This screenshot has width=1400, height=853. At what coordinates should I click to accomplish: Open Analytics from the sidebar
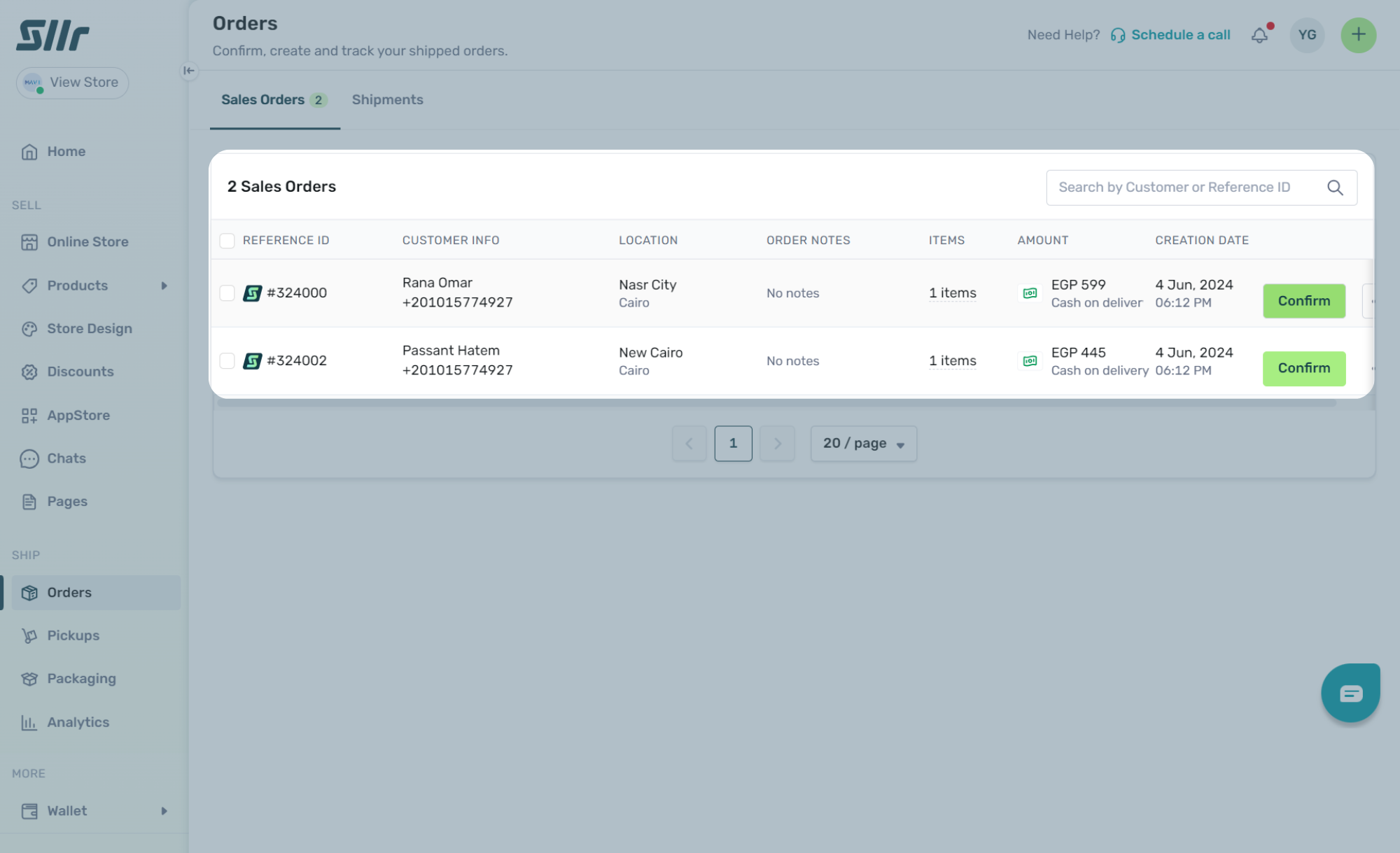click(78, 722)
